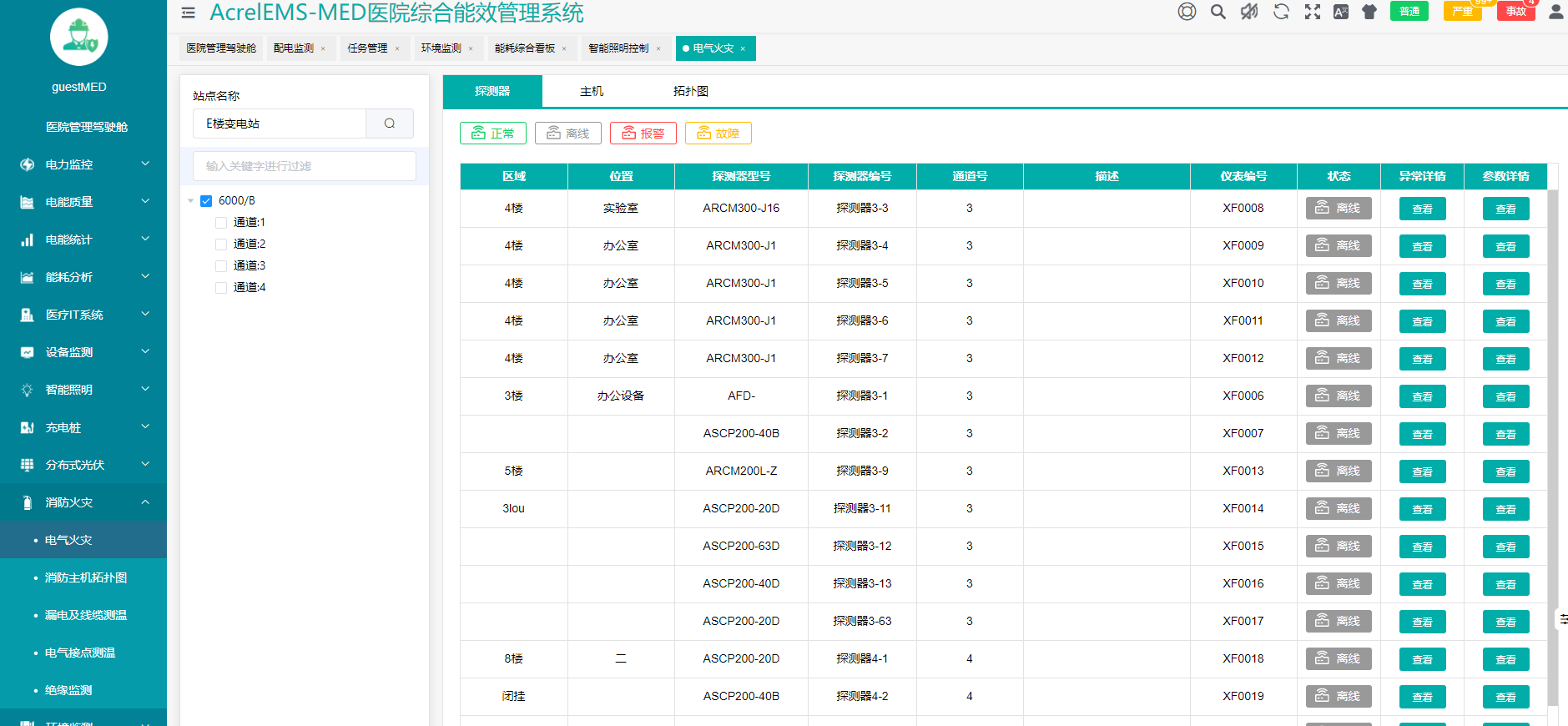Image resolution: width=1568 pixels, height=726 pixels.
Task: Uncheck the 6000/B tree checkbox
Action: (x=206, y=201)
